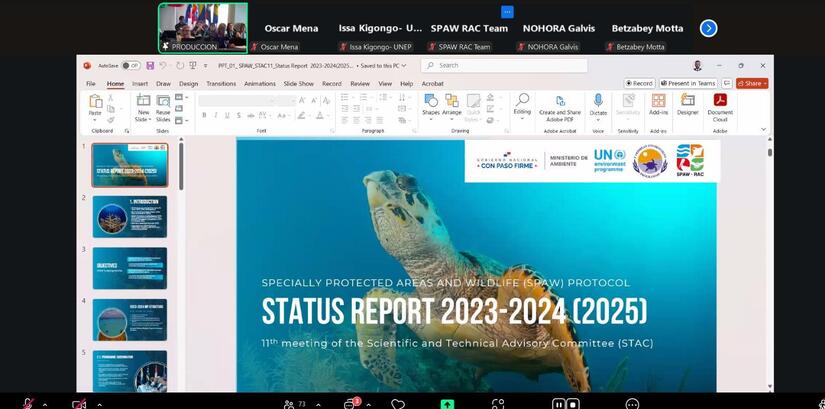Open the participants list showing 73
Viewport: 825px width, 409px height.
(295, 404)
